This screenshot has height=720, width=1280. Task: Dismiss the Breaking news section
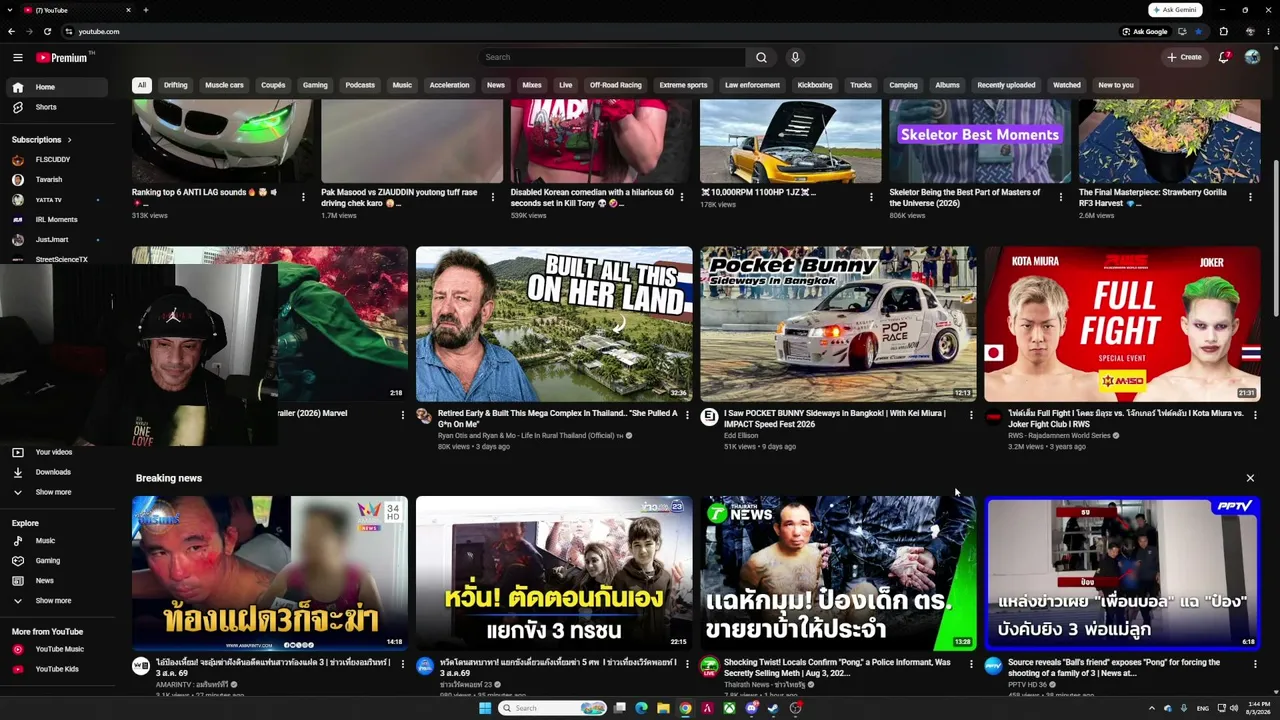1250,478
